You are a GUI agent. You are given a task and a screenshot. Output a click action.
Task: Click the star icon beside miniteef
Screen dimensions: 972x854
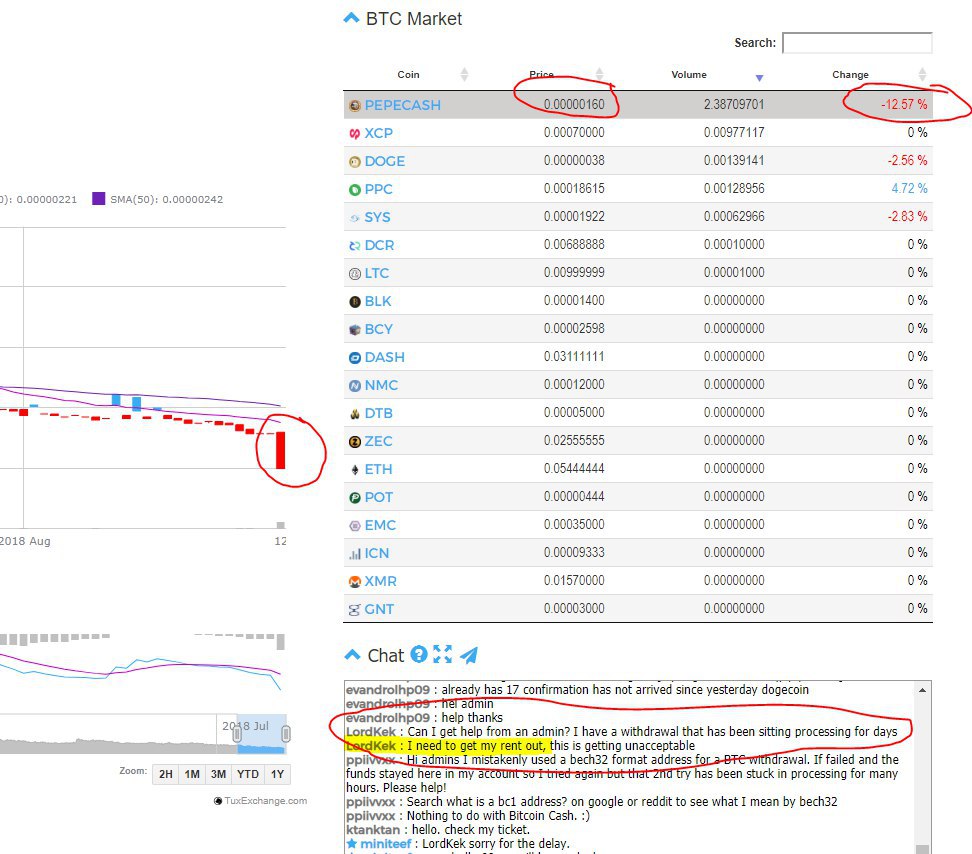pyautogui.click(x=351, y=843)
